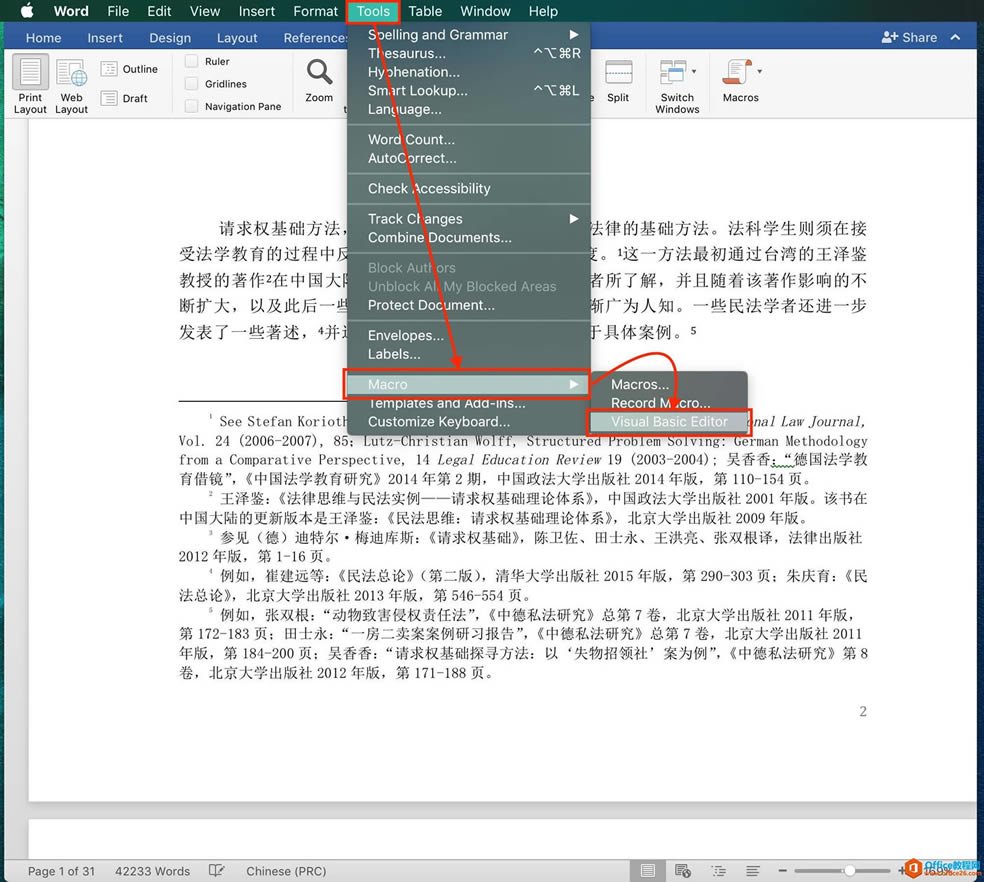The width and height of the screenshot is (984, 882).
Task: Click spelling check icon in status bar
Action: 216,871
